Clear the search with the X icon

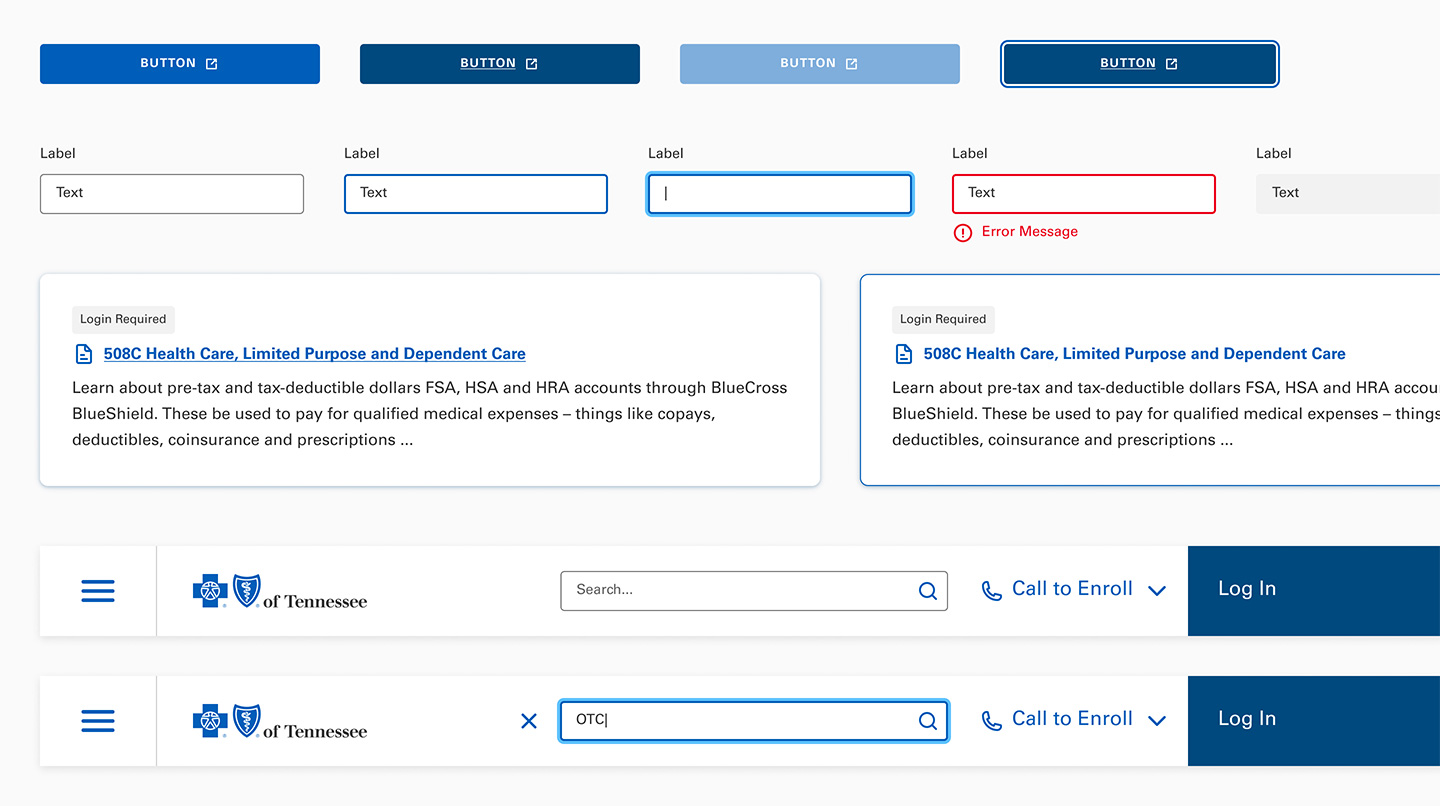pyautogui.click(x=529, y=721)
